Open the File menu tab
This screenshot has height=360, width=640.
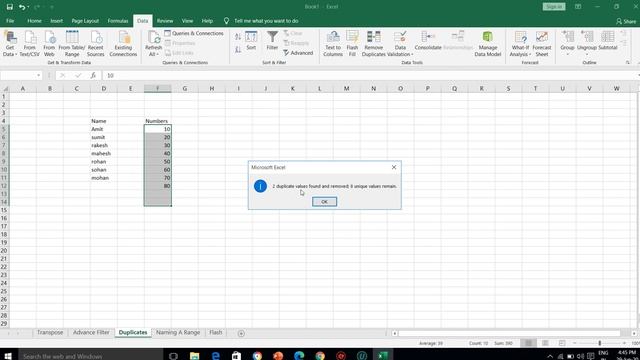pos(10,21)
